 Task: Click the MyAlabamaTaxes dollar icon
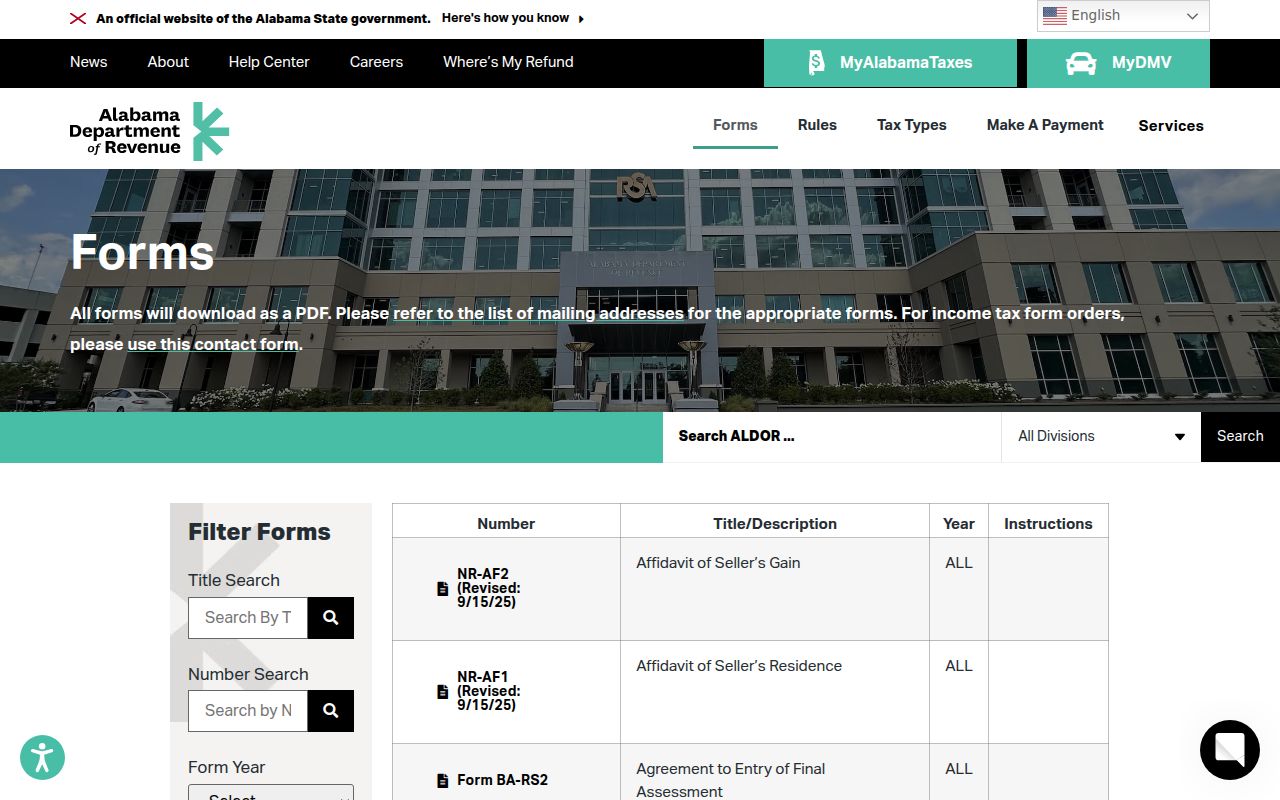pyautogui.click(x=816, y=62)
